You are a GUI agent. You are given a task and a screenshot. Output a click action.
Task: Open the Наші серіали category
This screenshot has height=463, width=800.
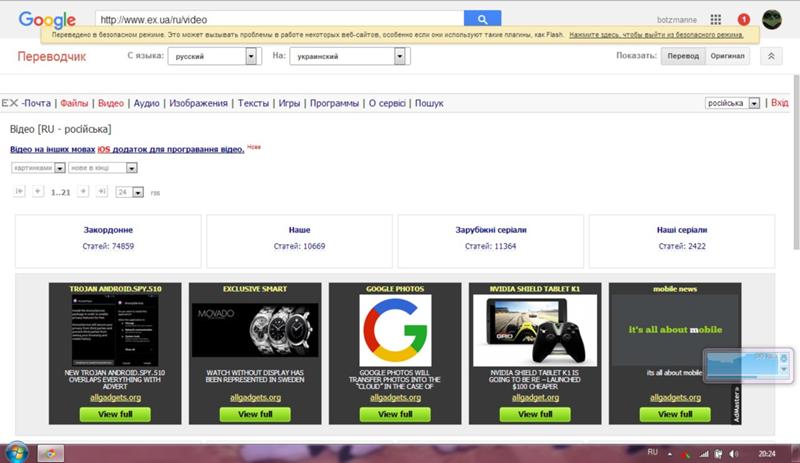682,230
